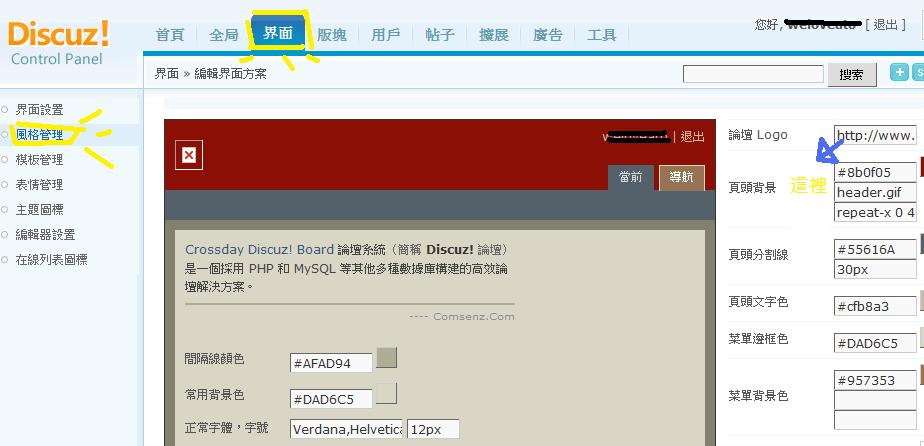Edit the 頁頭背景 color field #8b0f05

[876, 172]
